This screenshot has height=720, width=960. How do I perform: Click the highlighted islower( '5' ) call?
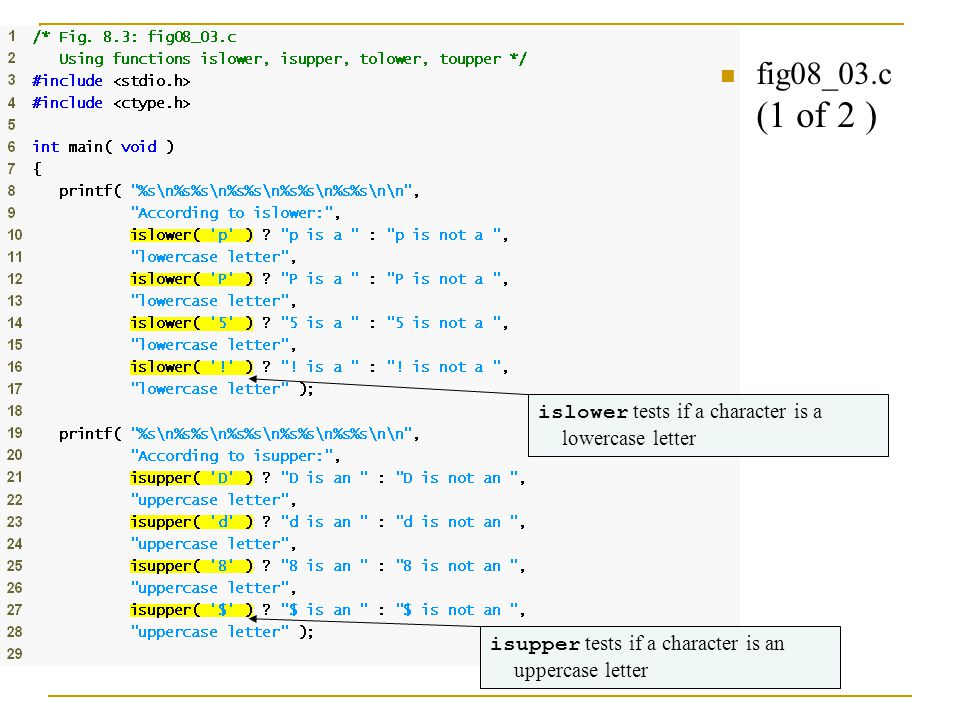(x=191, y=323)
